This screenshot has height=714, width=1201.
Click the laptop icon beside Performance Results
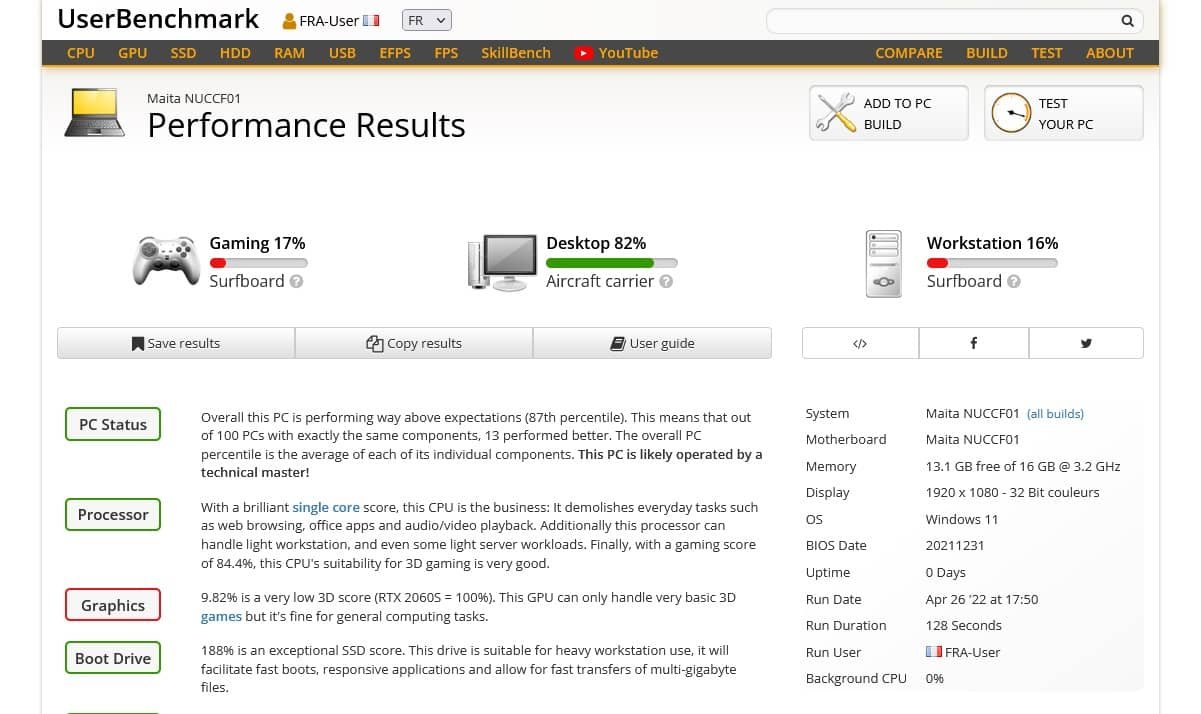point(95,112)
